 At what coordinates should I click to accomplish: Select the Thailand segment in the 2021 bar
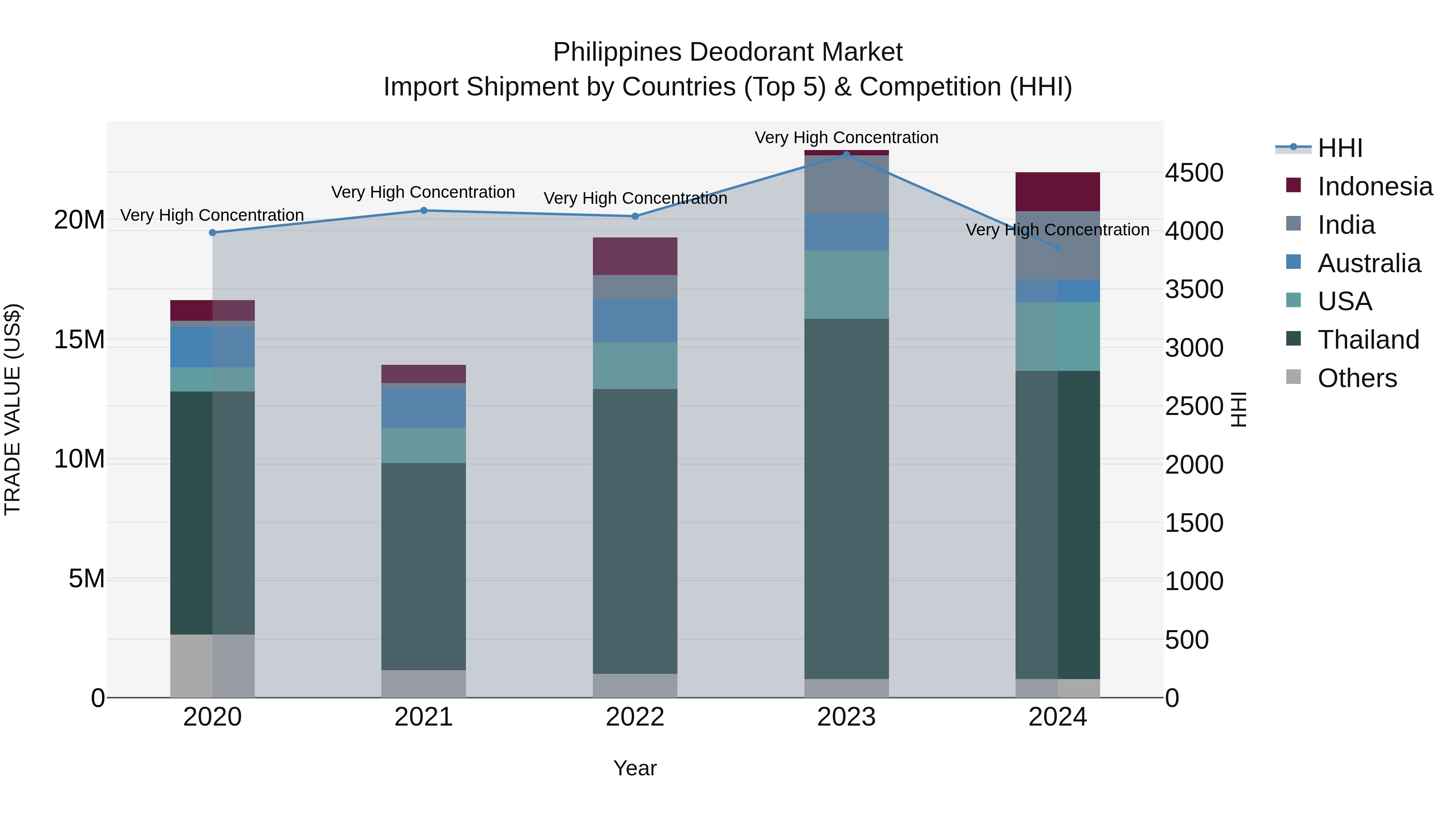424,567
